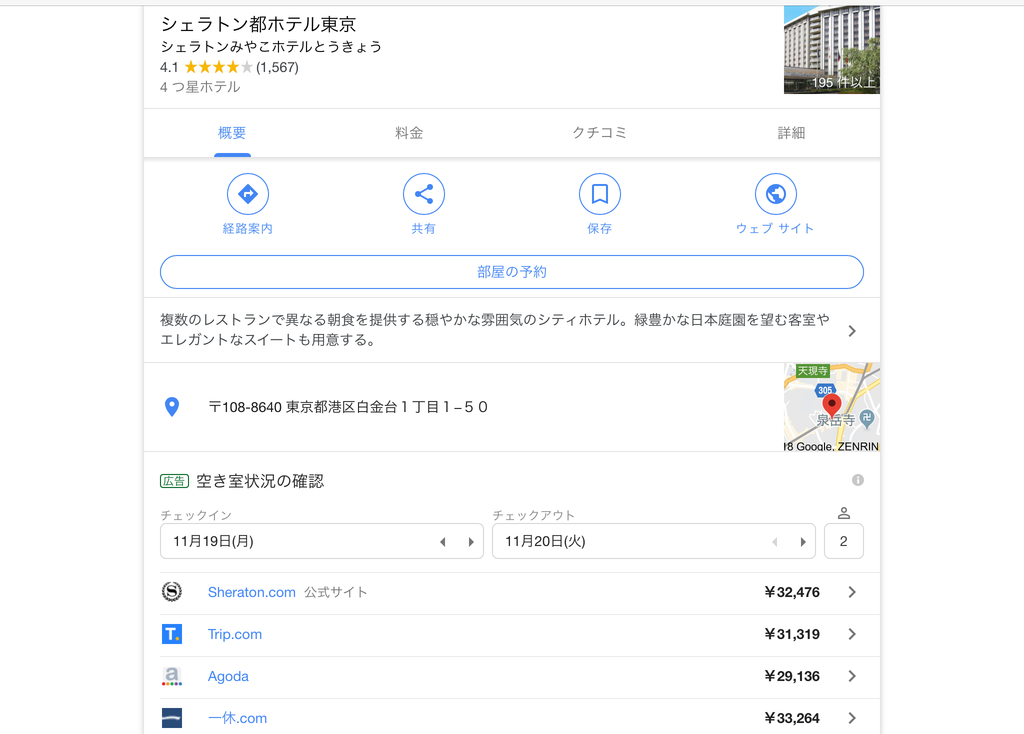The height and width of the screenshot is (734, 1024).
Task: Click the 公式サイト label
Action: pyautogui.click(x=336, y=592)
